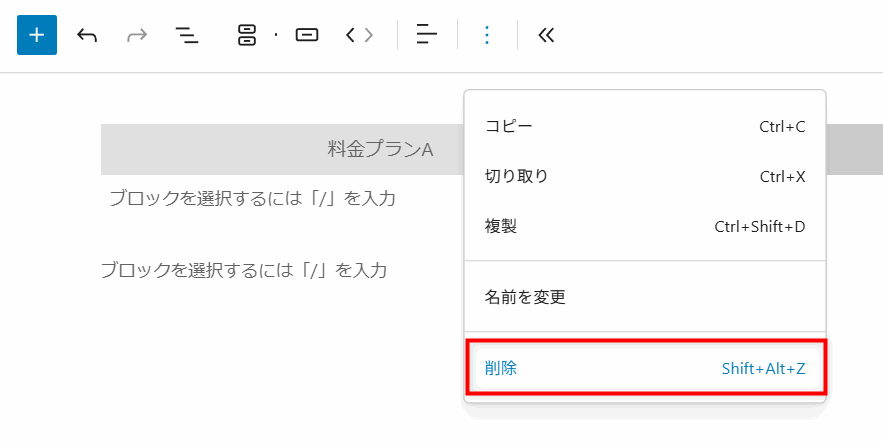Image resolution: width=883 pixels, height=445 pixels.
Task: Move the block right with the arrow
Action: tap(369, 35)
